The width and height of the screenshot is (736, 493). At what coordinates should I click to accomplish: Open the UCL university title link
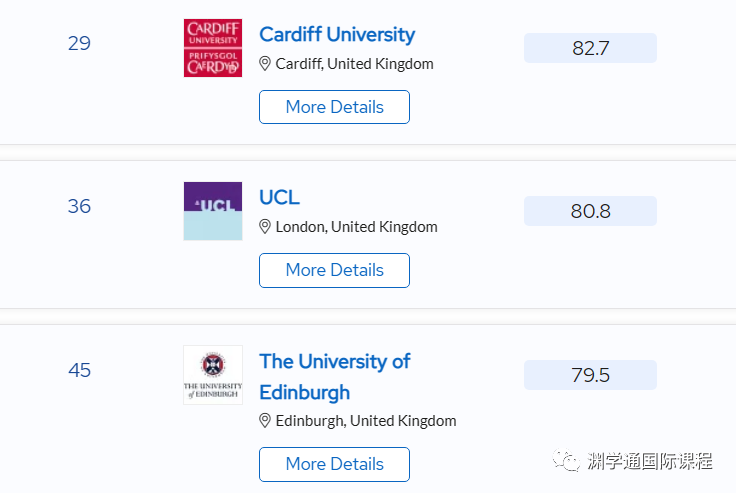[279, 197]
